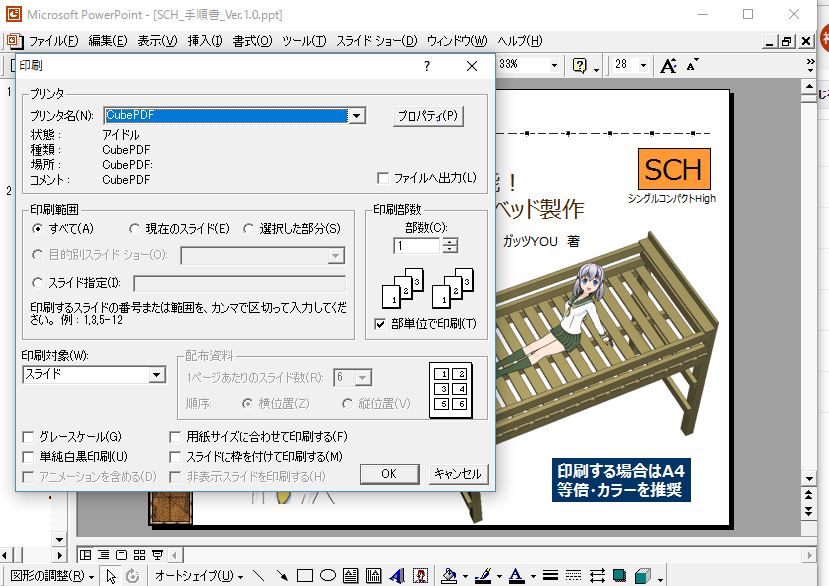Expand オートシェイプ(U) menu
Image resolution: width=829 pixels, height=586 pixels.
[x=199, y=575]
